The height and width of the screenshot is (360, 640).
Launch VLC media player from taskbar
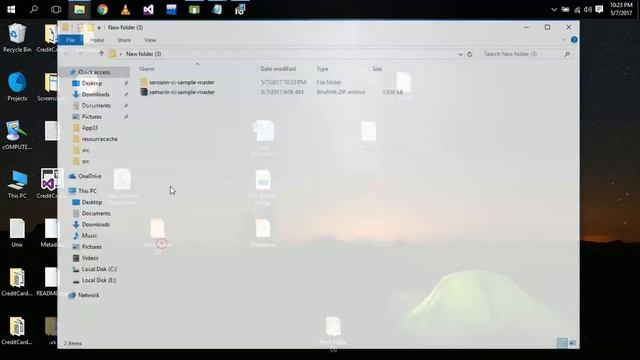(125, 9)
